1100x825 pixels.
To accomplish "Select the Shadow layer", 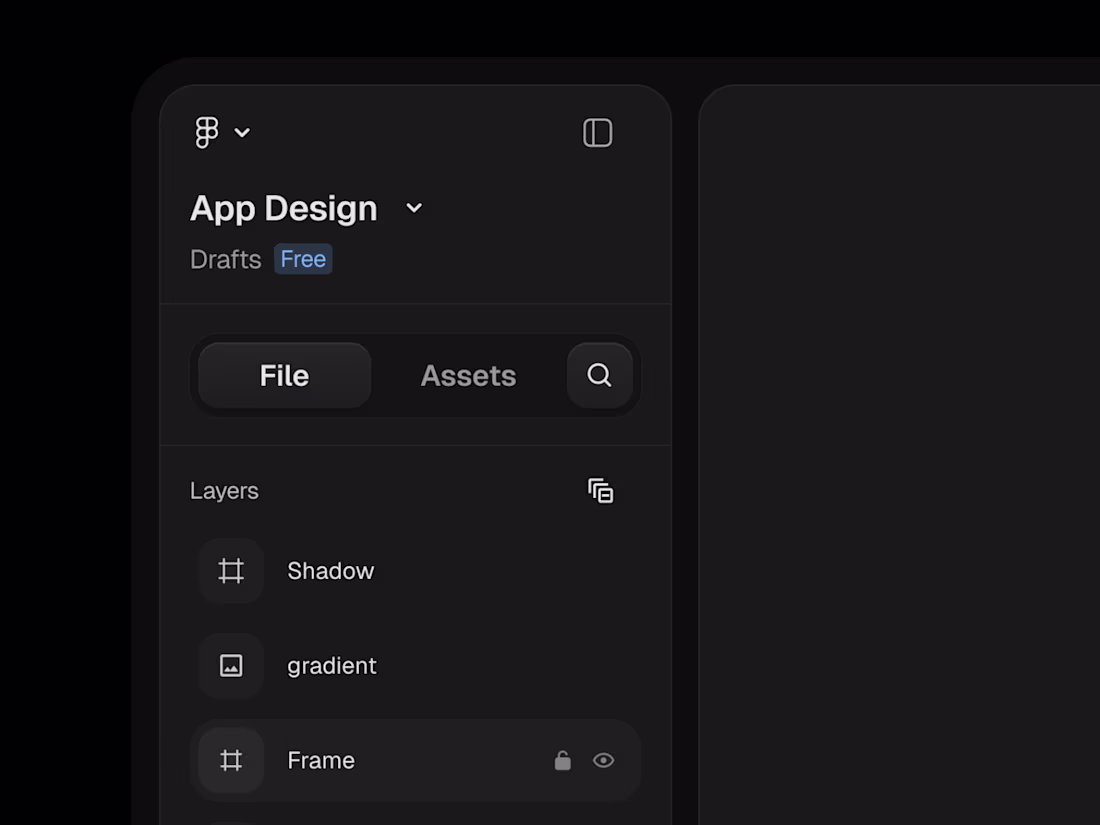I will (330, 571).
